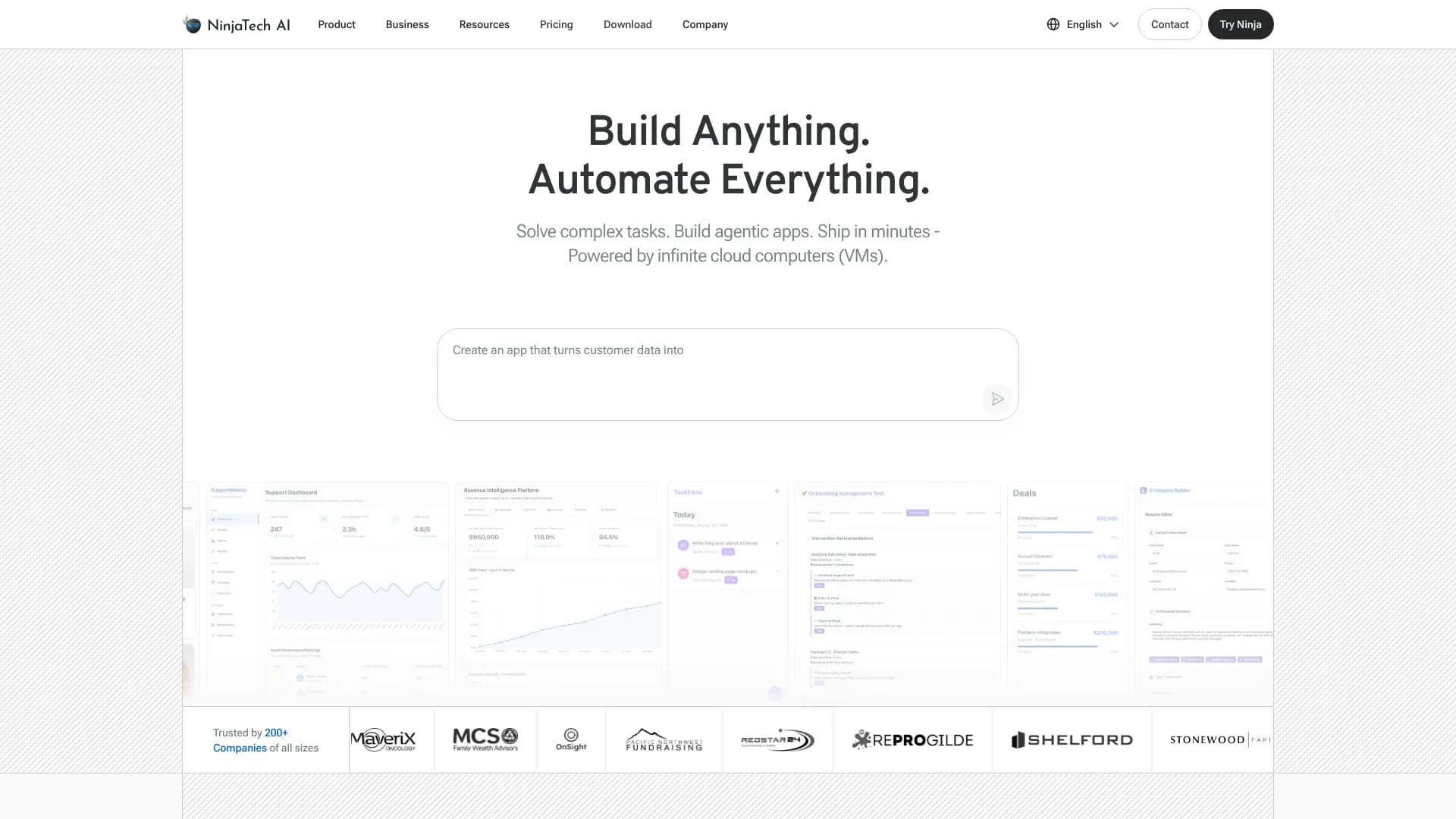This screenshot has width=1456, height=819.
Task: Click the globe language icon
Action: tap(1053, 24)
